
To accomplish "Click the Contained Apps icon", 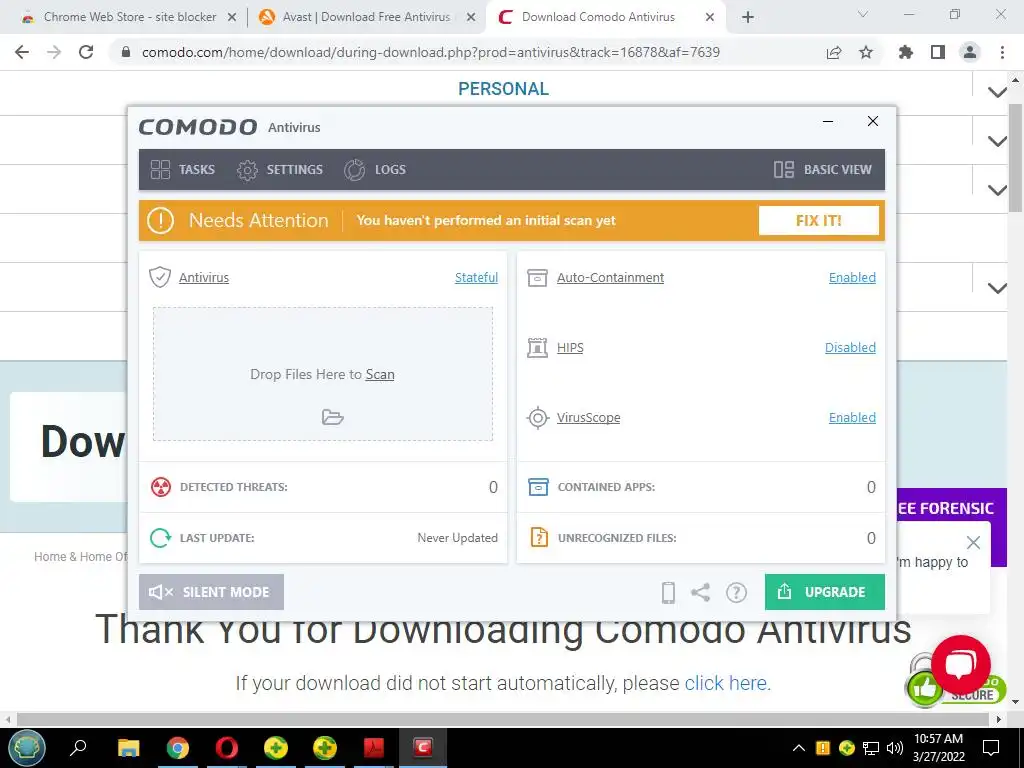I will [538, 487].
